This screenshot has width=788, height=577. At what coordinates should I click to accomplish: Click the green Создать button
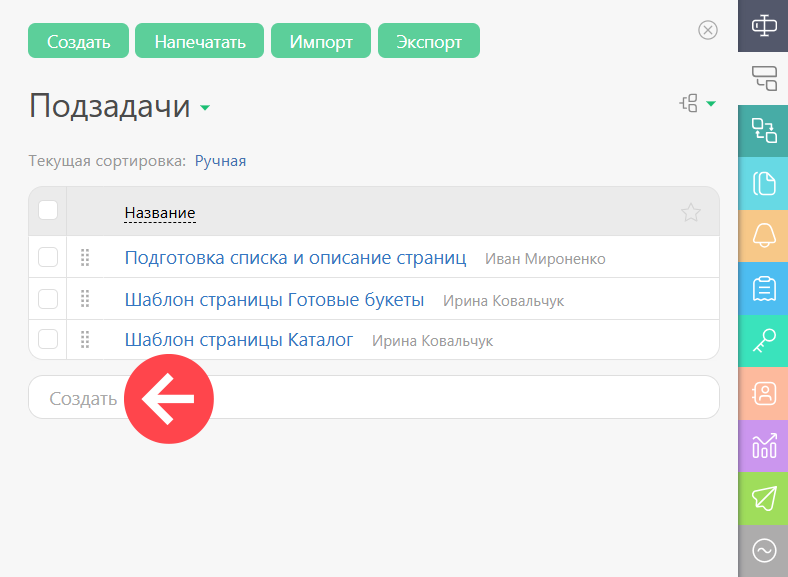pos(78,41)
